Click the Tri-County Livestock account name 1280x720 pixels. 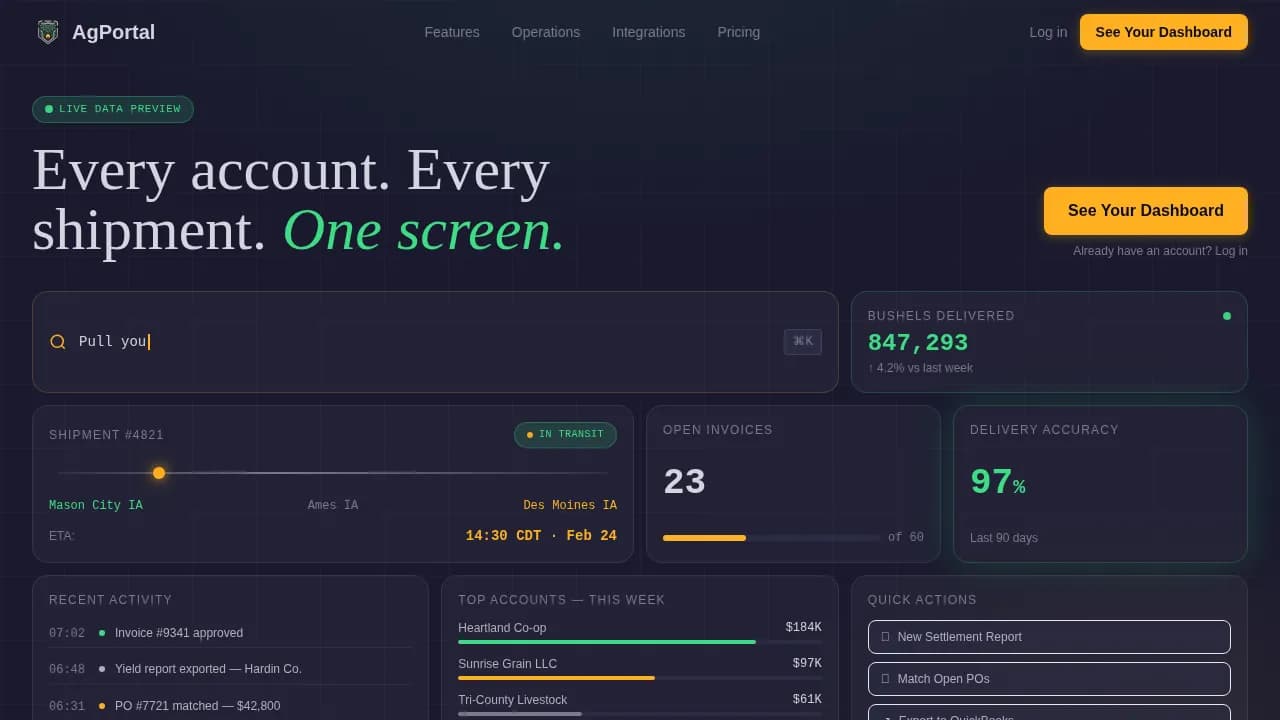tap(513, 700)
